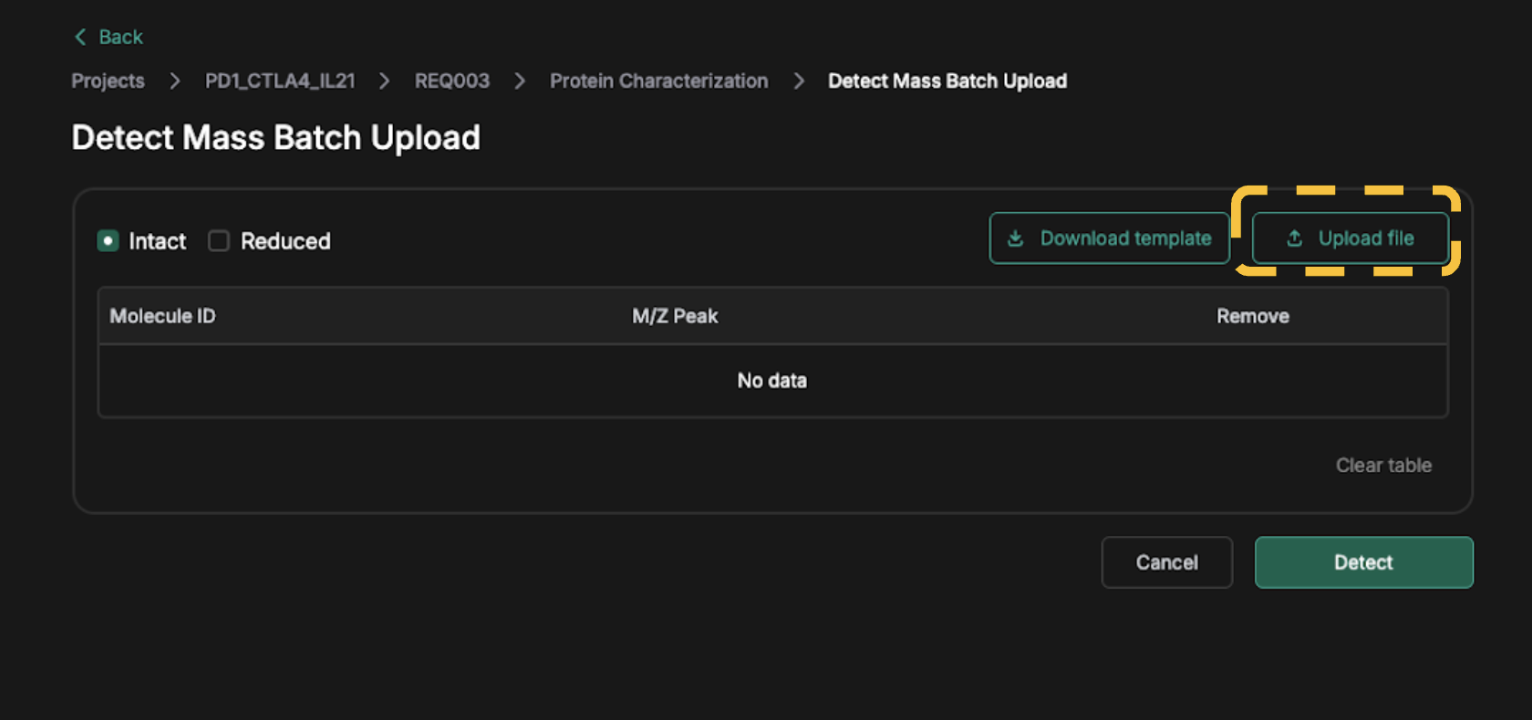Viewport: 1532px width, 720px height.
Task: Click the Remove column header
Action: pyautogui.click(x=1252, y=316)
